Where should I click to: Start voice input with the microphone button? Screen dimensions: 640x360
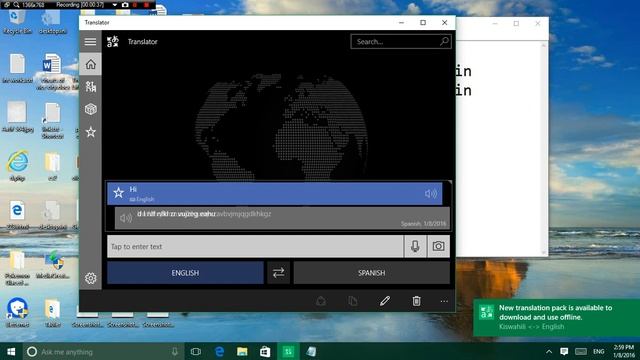click(415, 247)
